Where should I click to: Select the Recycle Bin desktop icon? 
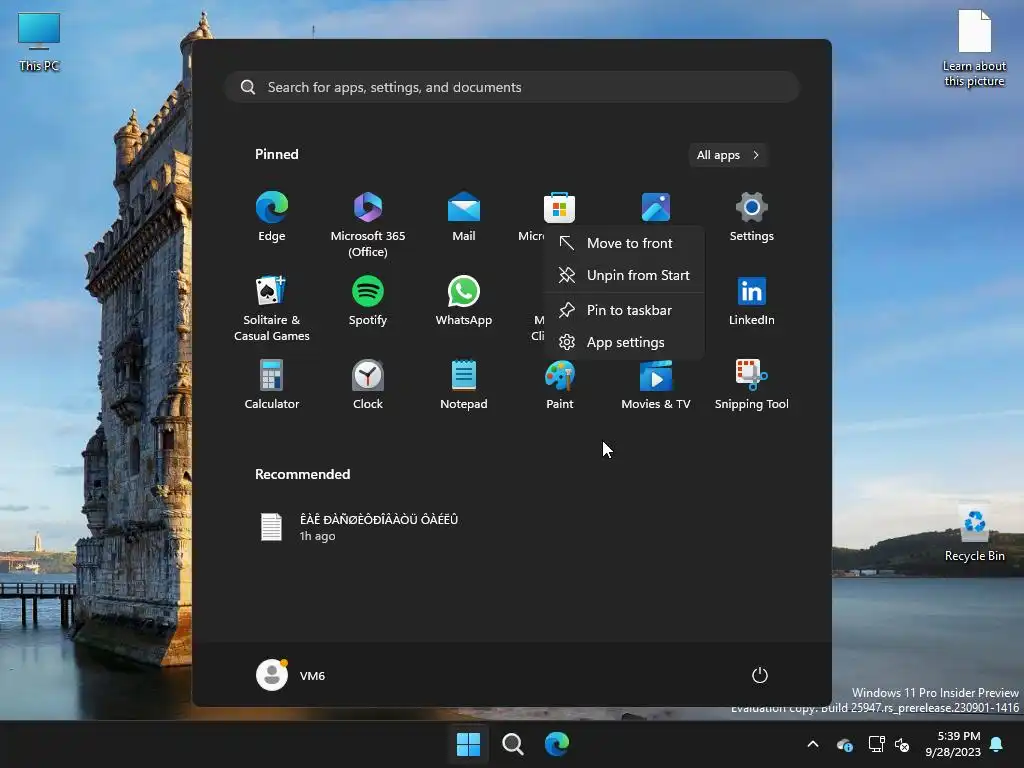[974, 533]
